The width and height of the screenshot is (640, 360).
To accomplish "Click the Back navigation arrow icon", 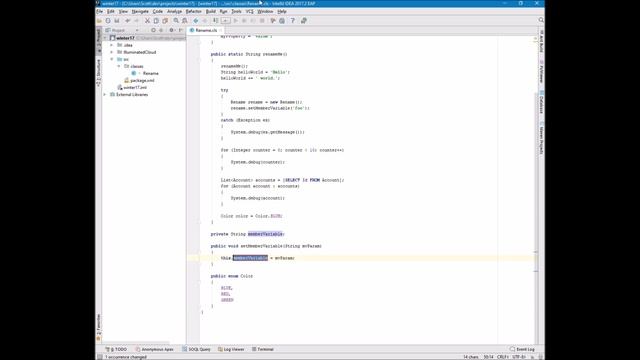I will (x=196, y=20).
